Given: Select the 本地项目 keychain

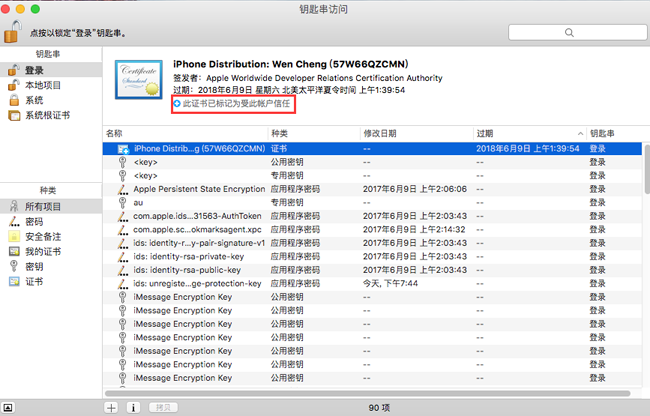Looking at the screenshot, I should click(44, 85).
